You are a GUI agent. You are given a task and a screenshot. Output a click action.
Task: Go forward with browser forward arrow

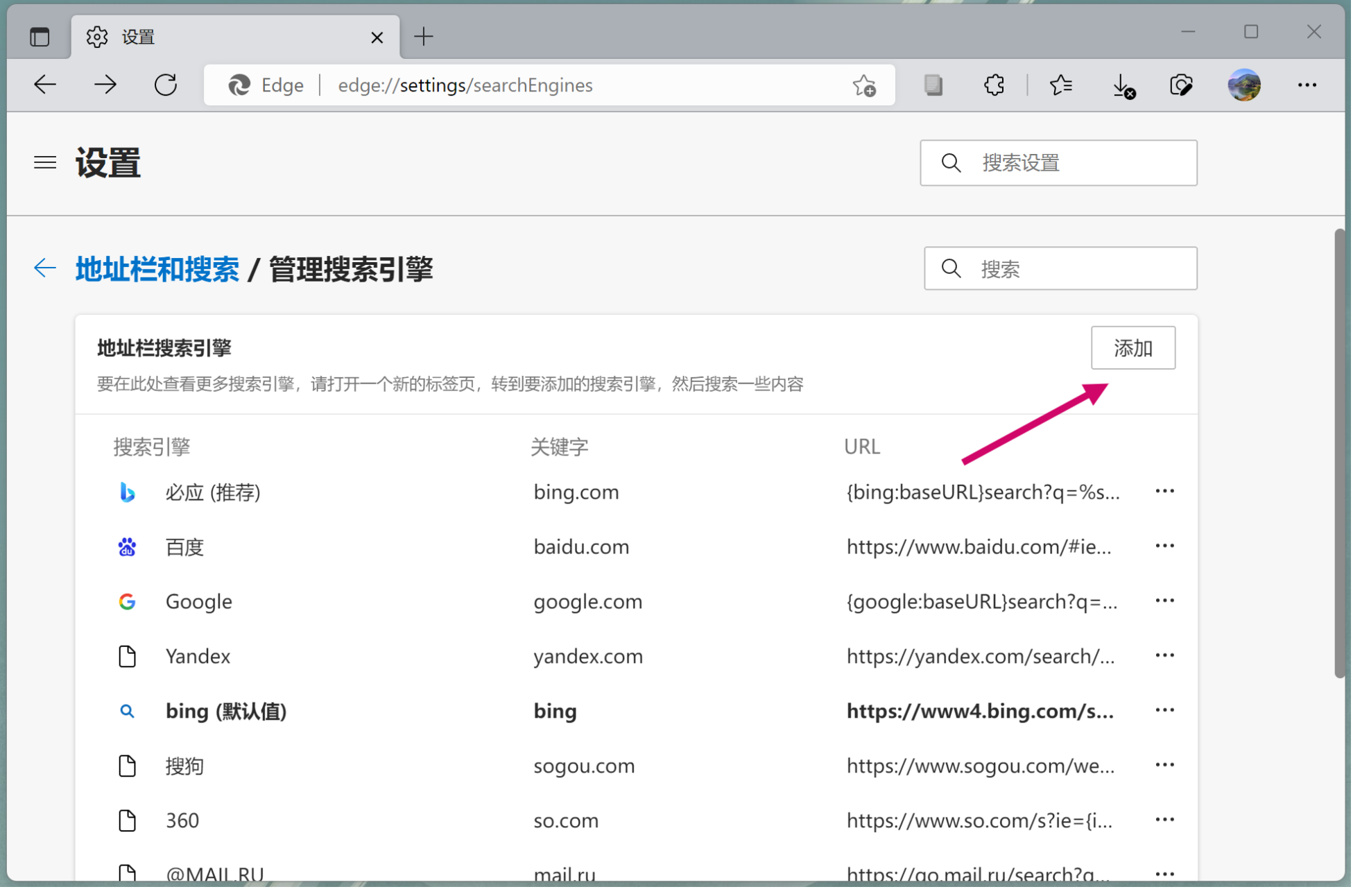[105, 85]
